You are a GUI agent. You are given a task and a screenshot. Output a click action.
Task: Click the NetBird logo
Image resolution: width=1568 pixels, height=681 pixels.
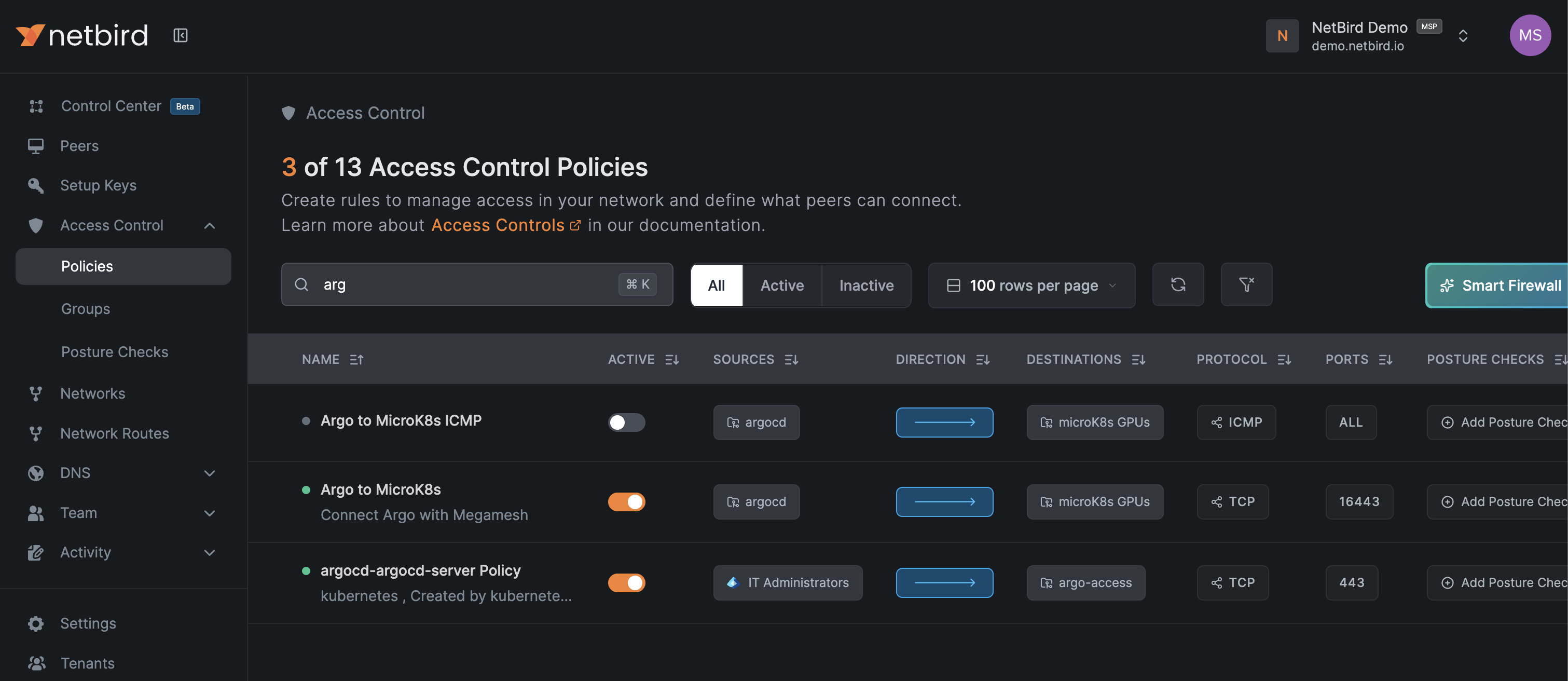[81, 35]
